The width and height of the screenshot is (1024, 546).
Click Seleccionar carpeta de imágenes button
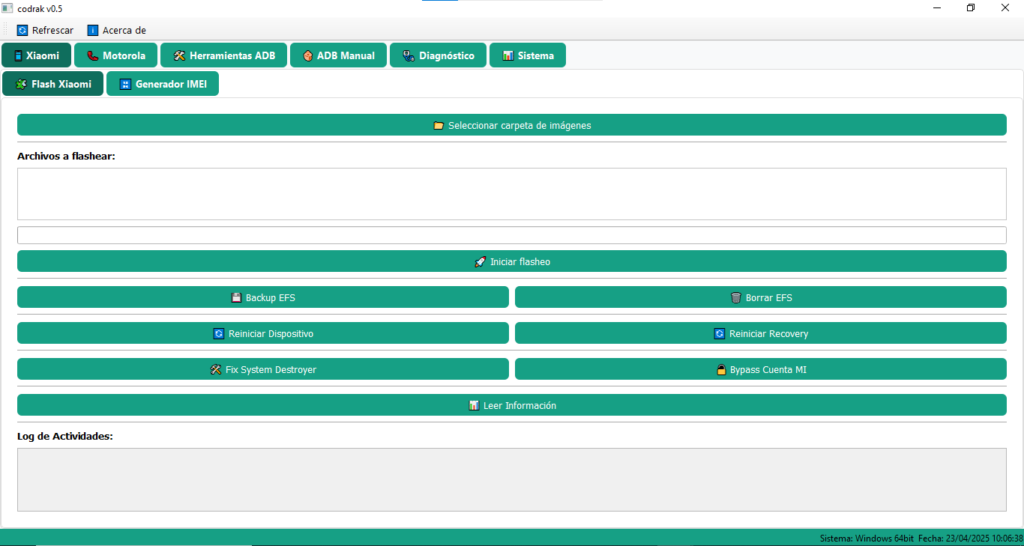pyautogui.click(x=512, y=125)
